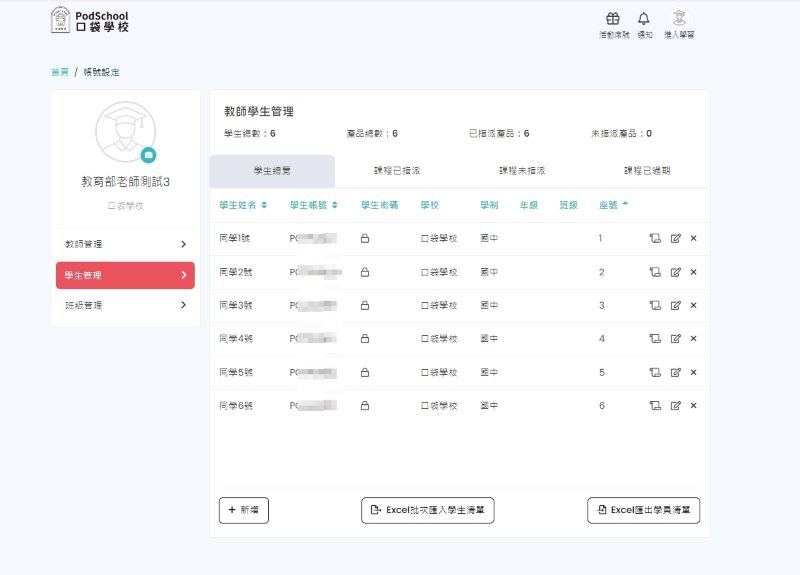
Task: Click the camera badge on profile avatar
Action: click(148, 155)
